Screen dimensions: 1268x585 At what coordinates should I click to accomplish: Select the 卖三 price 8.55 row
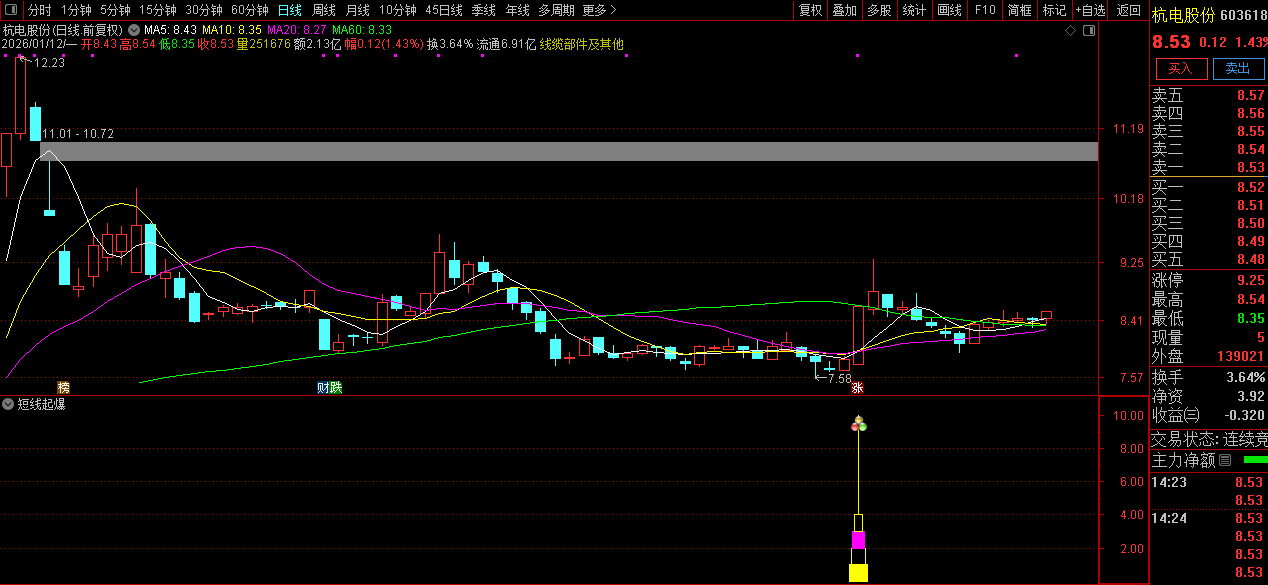pos(1208,131)
